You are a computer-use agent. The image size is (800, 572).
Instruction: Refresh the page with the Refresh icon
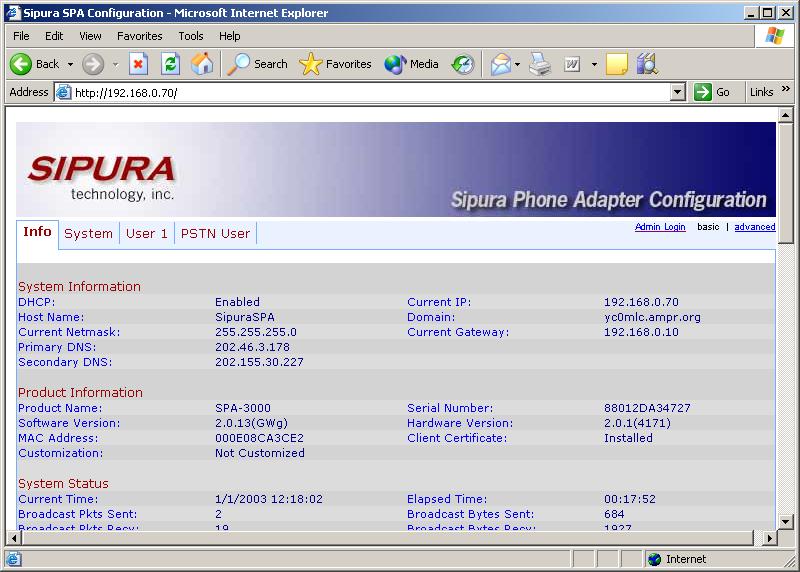pos(170,64)
